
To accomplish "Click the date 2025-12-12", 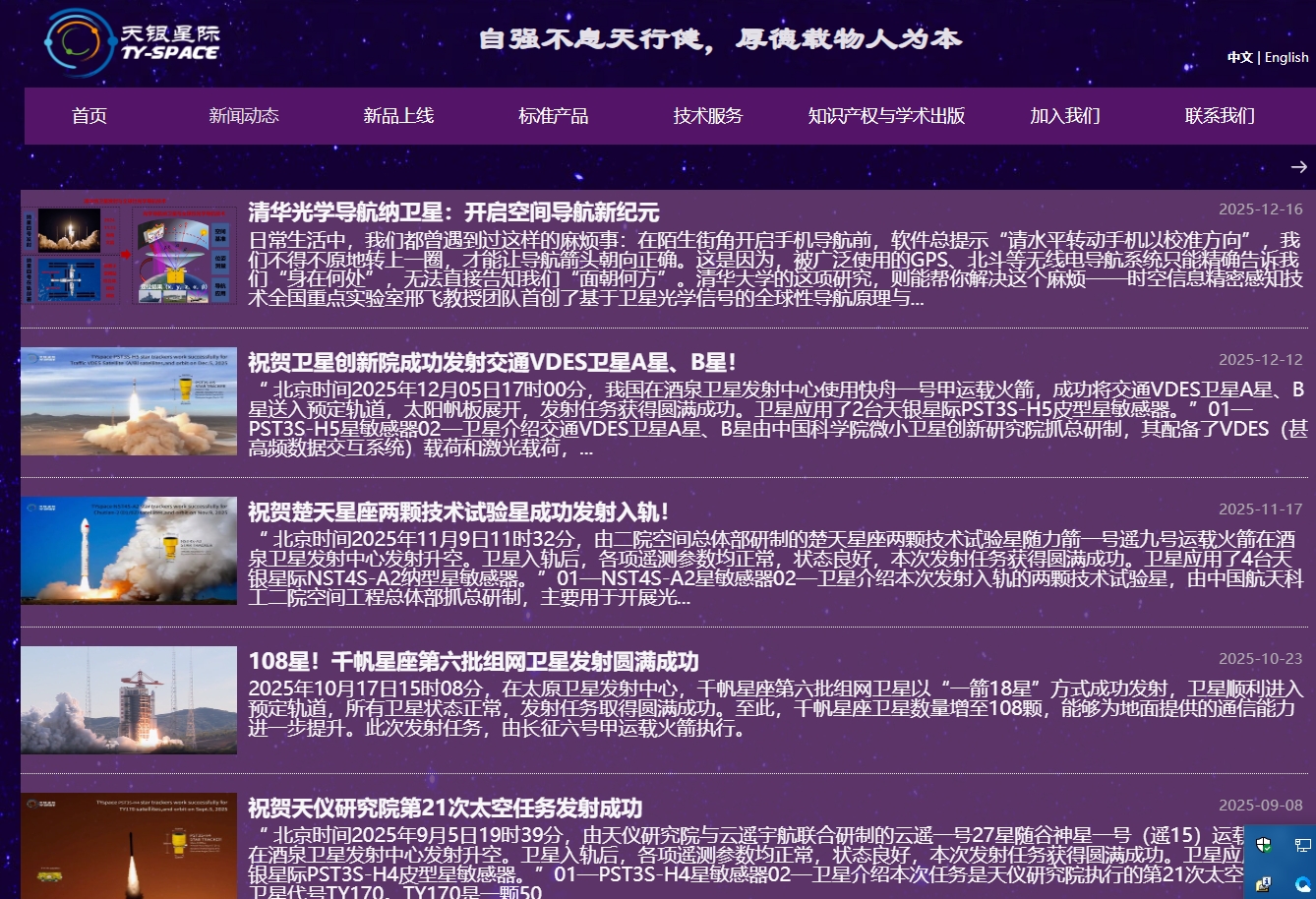I will click(1261, 360).
